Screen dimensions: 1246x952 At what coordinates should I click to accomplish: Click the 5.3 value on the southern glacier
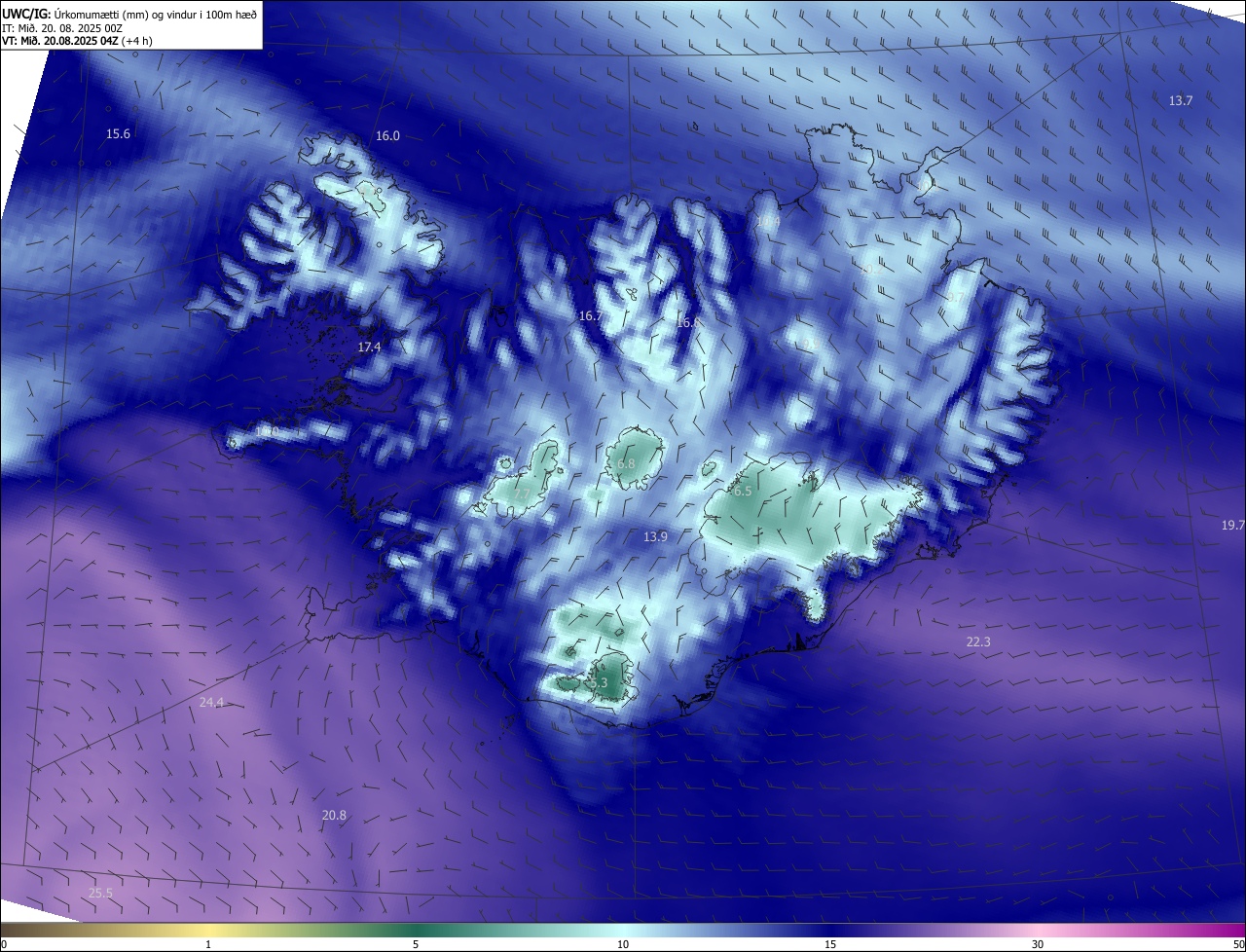tap(598, 684)
